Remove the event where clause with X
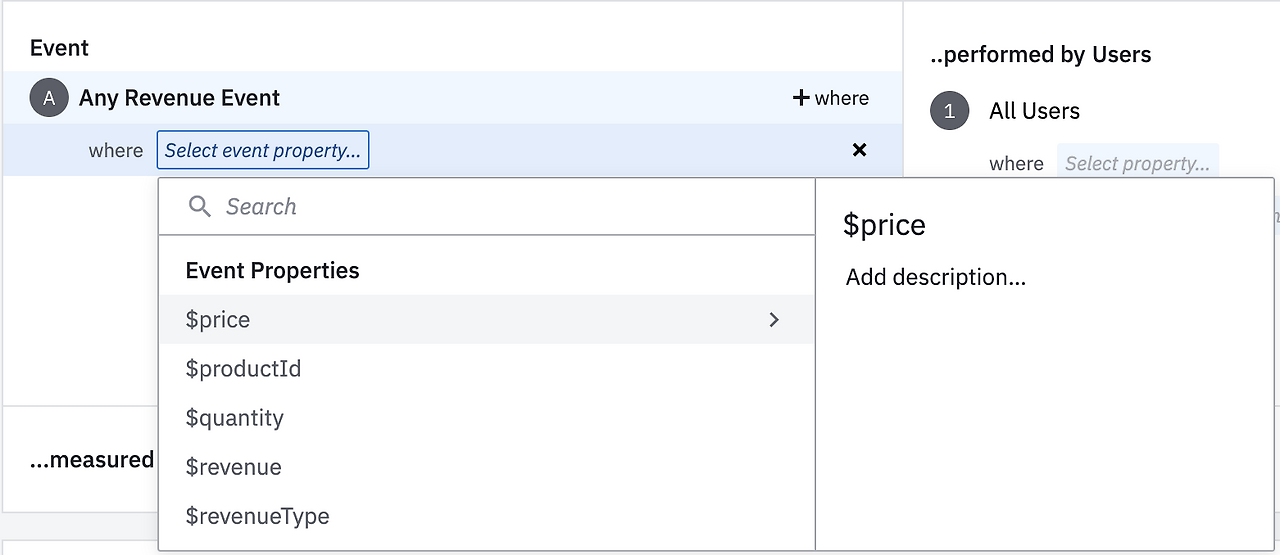The width and height of the screenshot is (1280, 555). click(858, 150)
